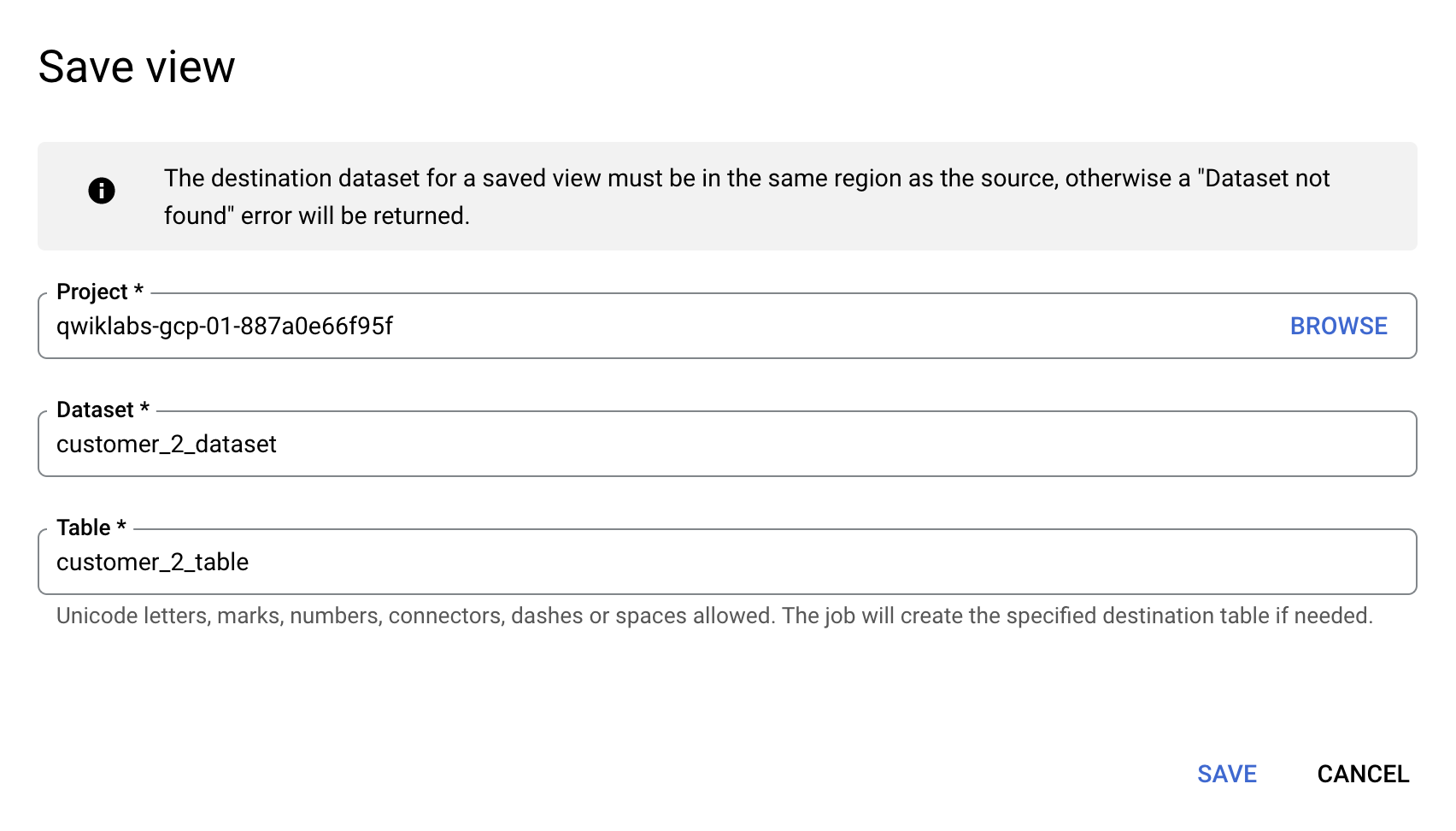This screenshot has width=1456, height=831.
Task: Place cursor in qwiklabs-gcp-01-887a0e66f95f project text
Action: 225,326
